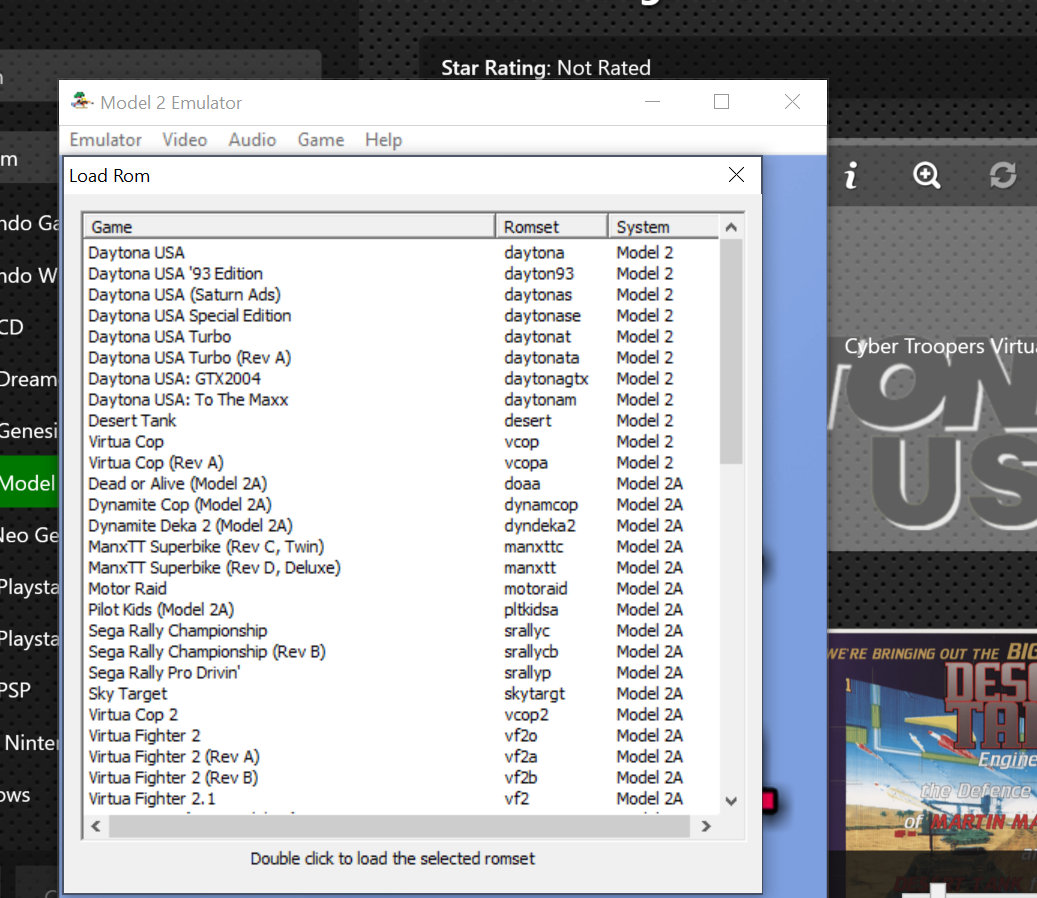Select 'Daytona USA Special Edition' row
This screenshot has height=898, width=1037.
click(x=401, y=315)
